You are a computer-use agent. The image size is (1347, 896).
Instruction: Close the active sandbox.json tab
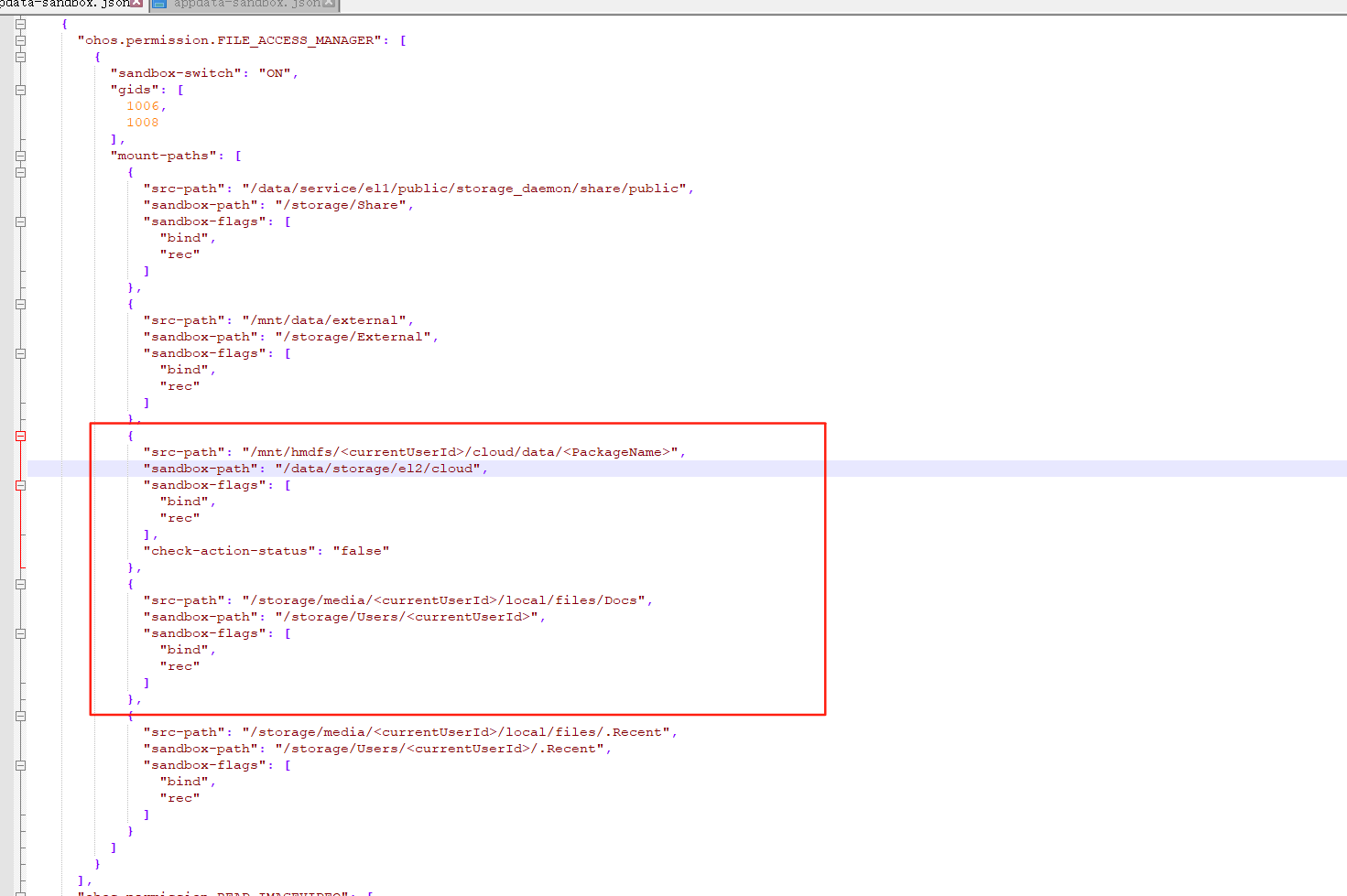[x=136, y=4]
